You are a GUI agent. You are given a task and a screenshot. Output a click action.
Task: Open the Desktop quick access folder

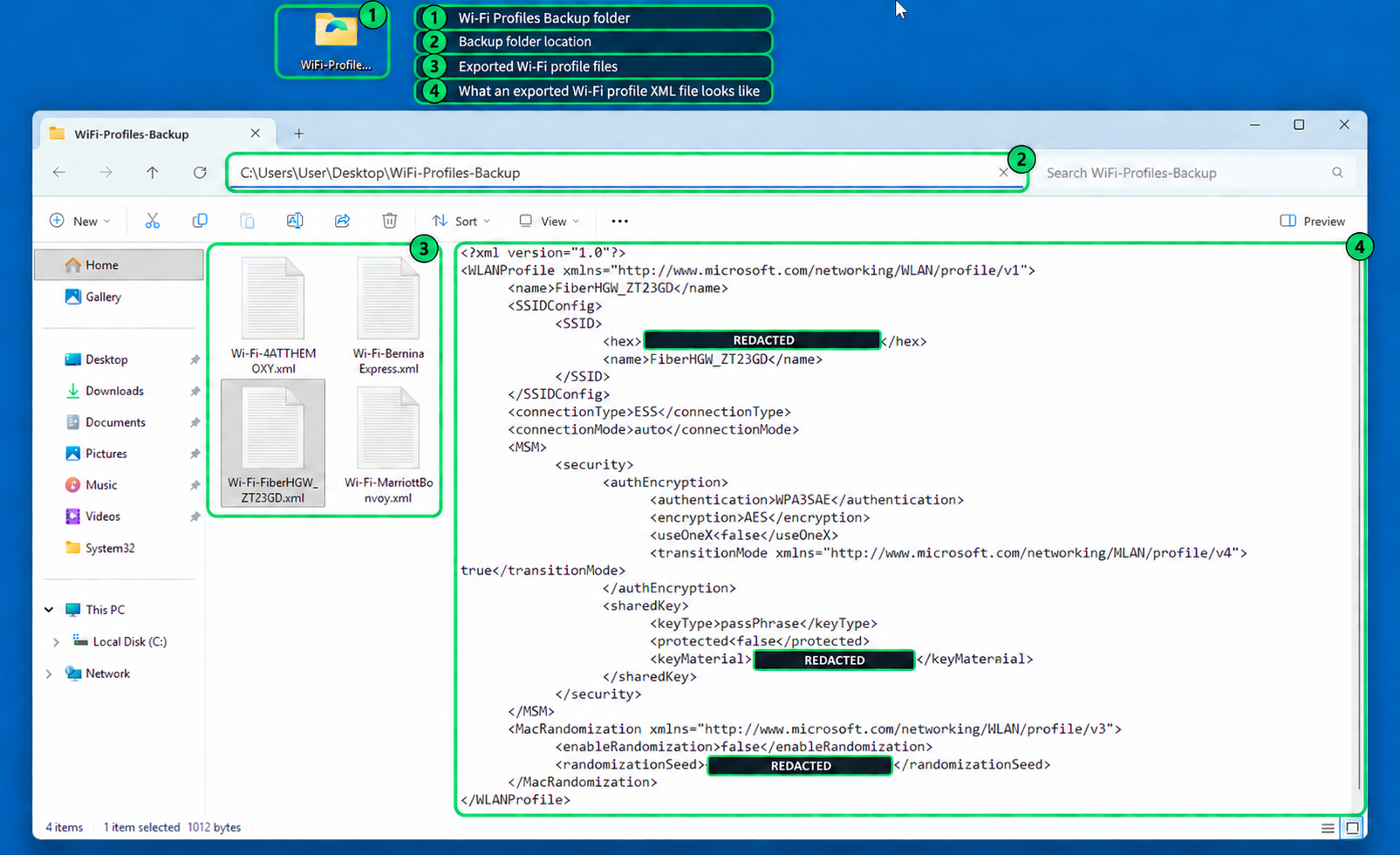pos(96,359)
